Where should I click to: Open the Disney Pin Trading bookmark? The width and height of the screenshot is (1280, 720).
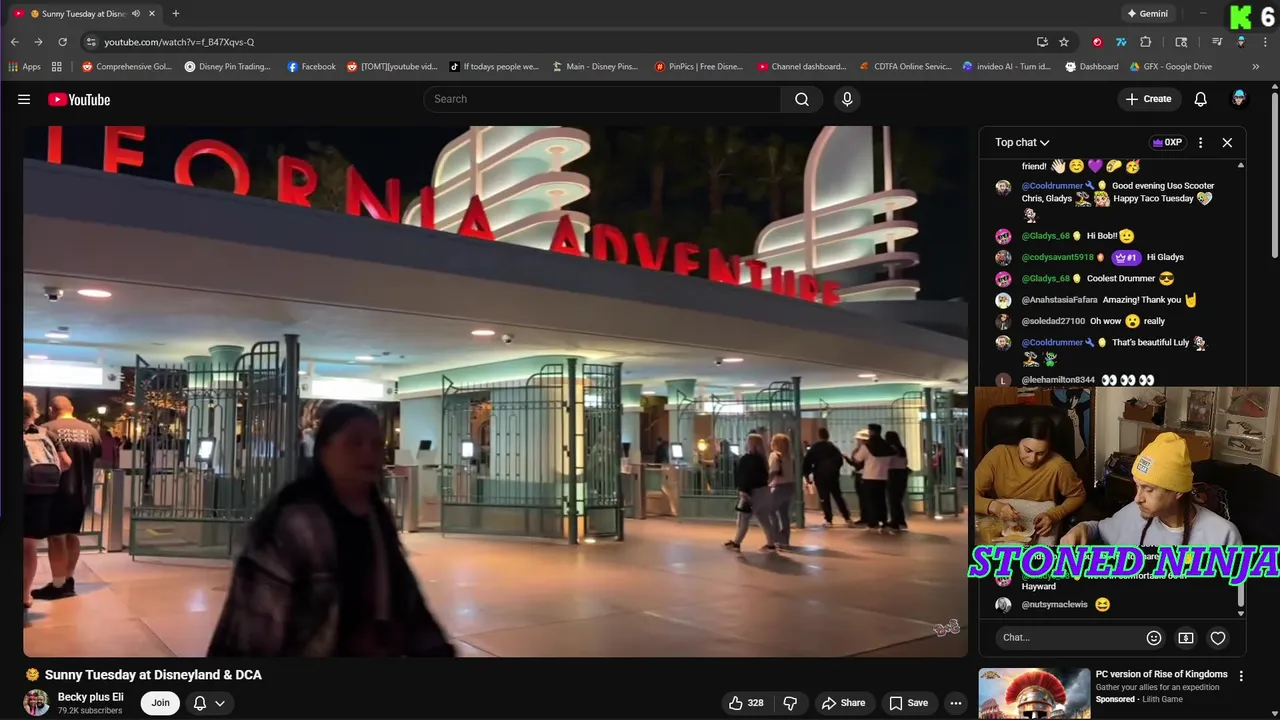pyautogui.click(x=228, y=67)
